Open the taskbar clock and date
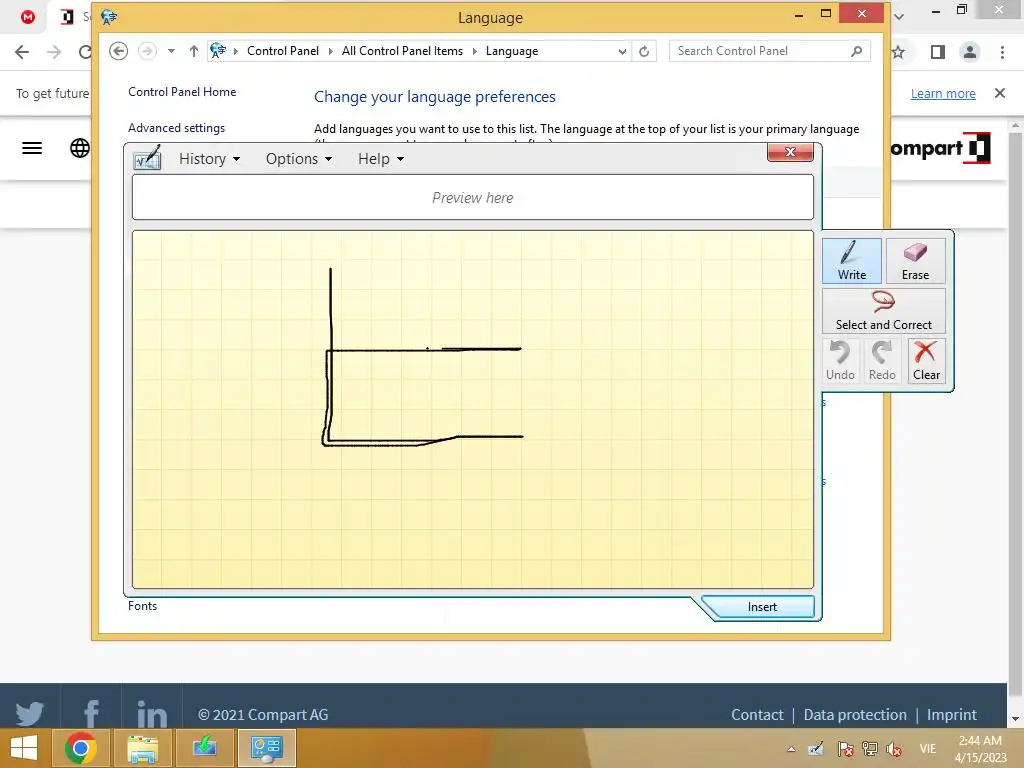 (980, 748)
